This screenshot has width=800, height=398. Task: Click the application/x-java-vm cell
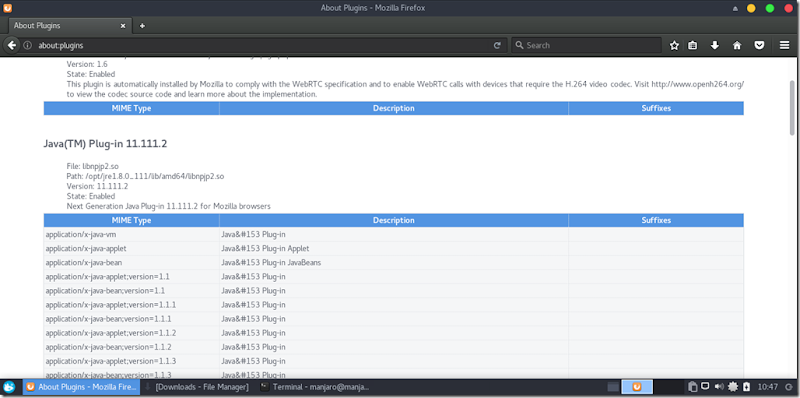pos(132,234)
